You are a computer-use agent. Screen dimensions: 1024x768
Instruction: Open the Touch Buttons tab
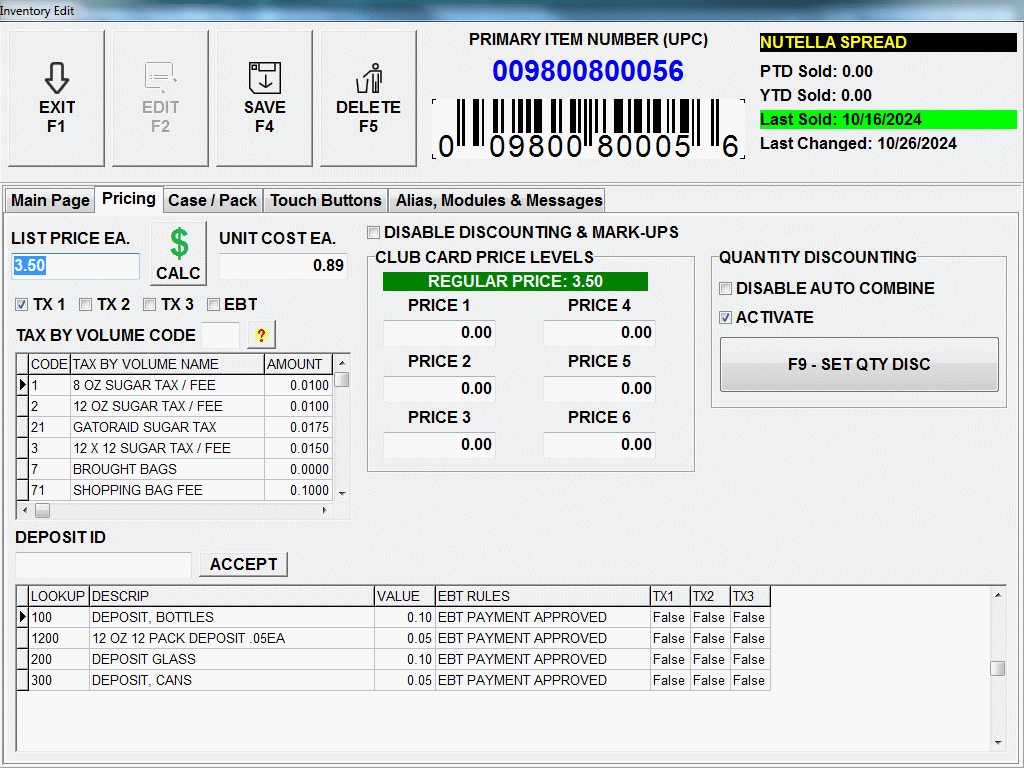pyautogui.click(x=325, y=200)
